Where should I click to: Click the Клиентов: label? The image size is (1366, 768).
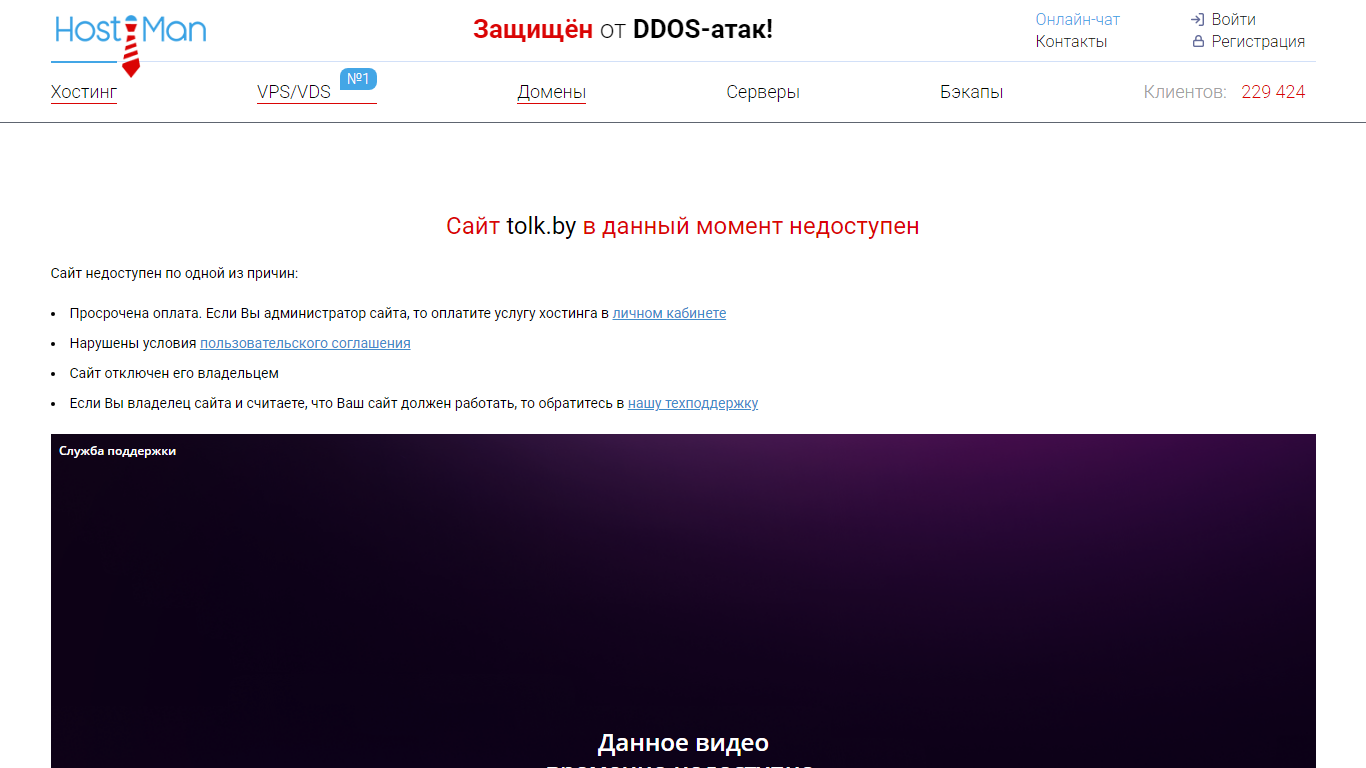(1185, 92)
